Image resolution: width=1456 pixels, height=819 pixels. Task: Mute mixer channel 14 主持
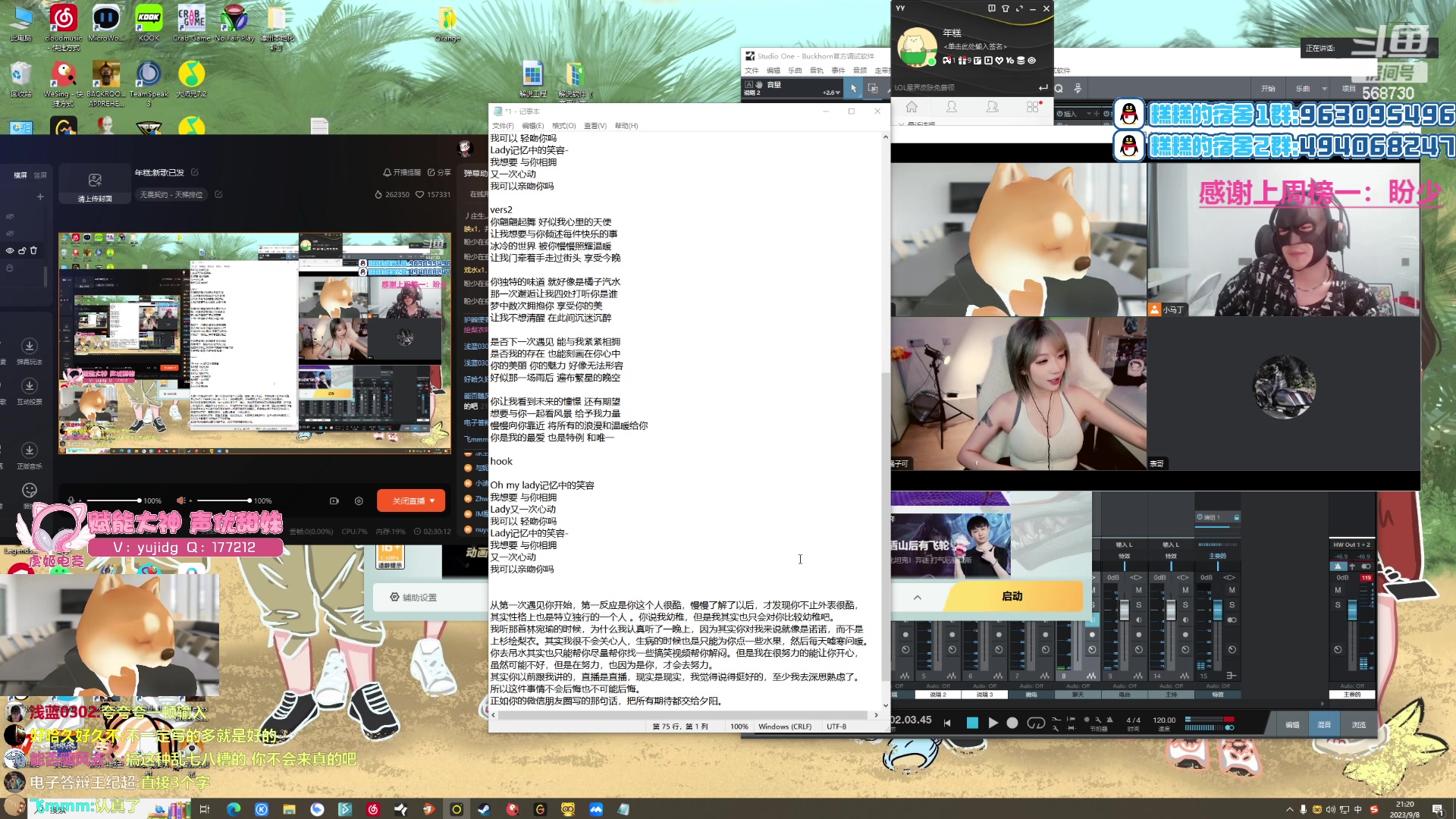(x=1185, y=590)
